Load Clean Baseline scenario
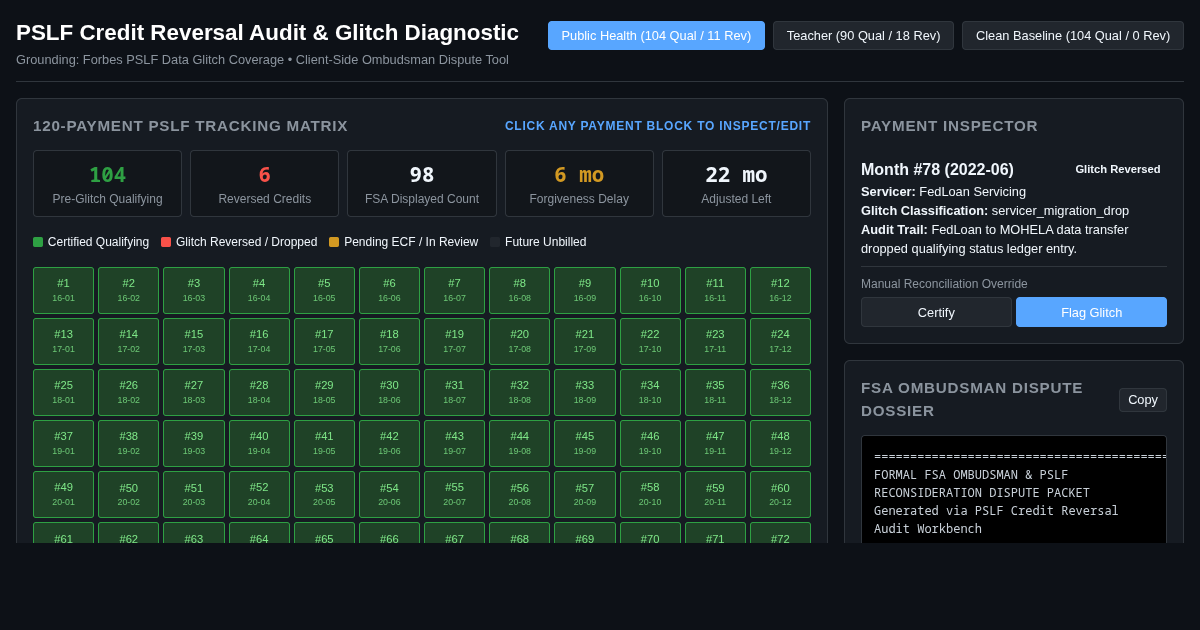Image resolution: width=1200 pixels, height=630 pixels. point(1073,36)
